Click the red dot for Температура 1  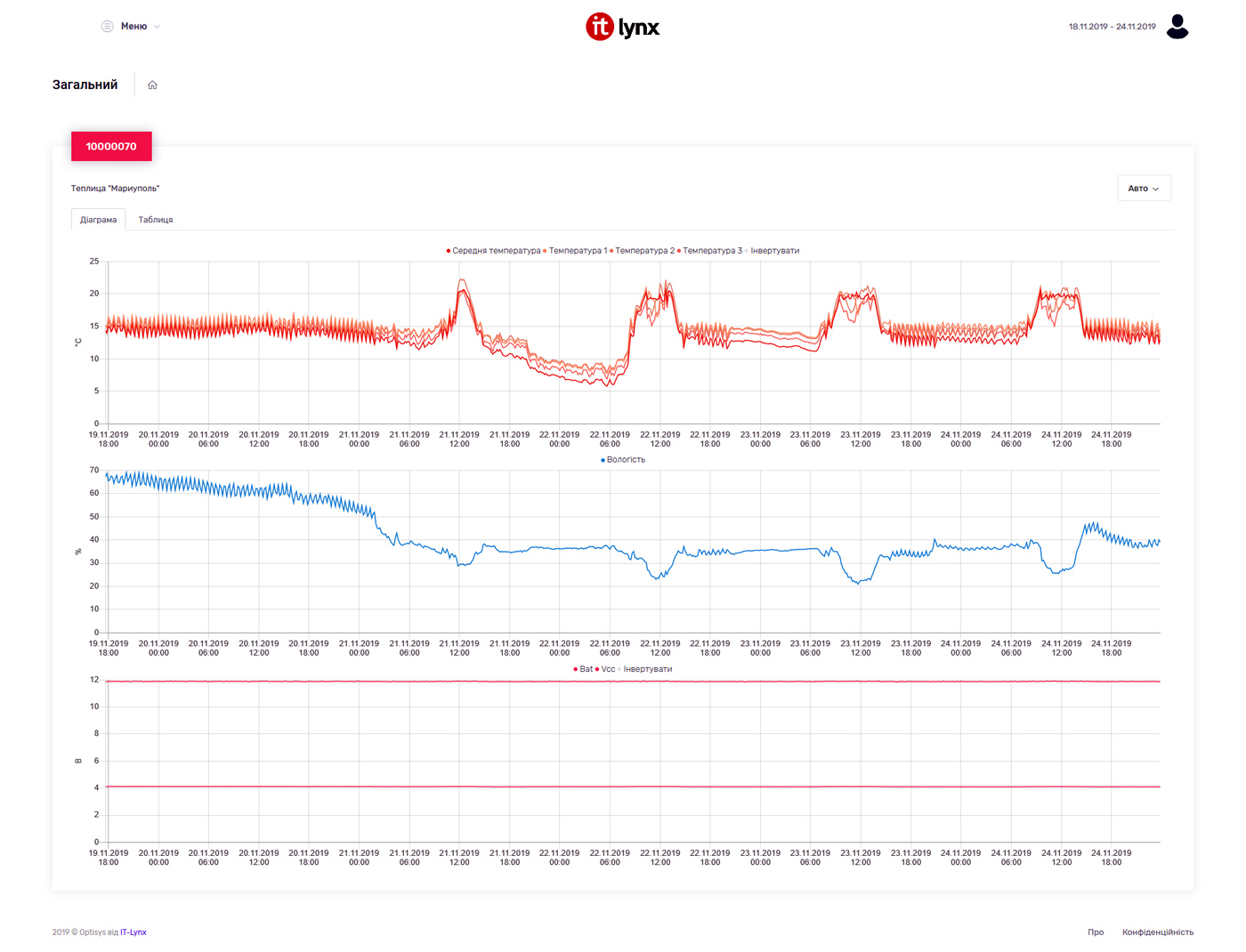click(x=545, y=251)
